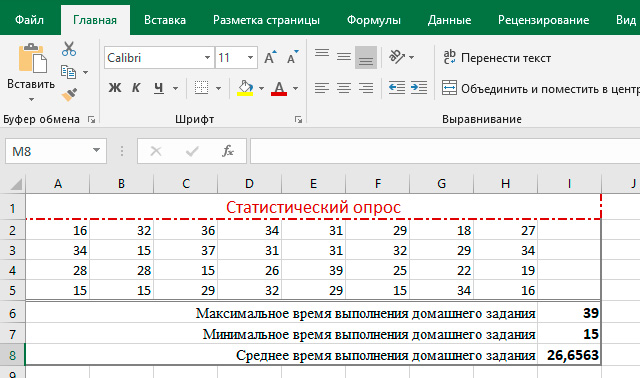This screenshot has width=640, height=378.
Task: Click inside the formula bar field
Action: click(x=445, y=151)
